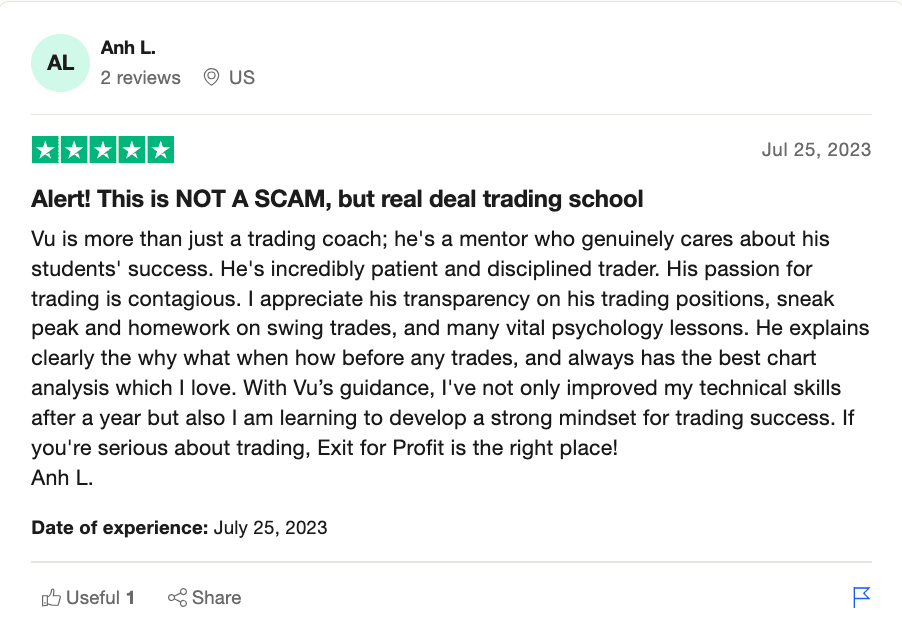Open reviewer profile via name Anh L.

[x=128, y=48]
